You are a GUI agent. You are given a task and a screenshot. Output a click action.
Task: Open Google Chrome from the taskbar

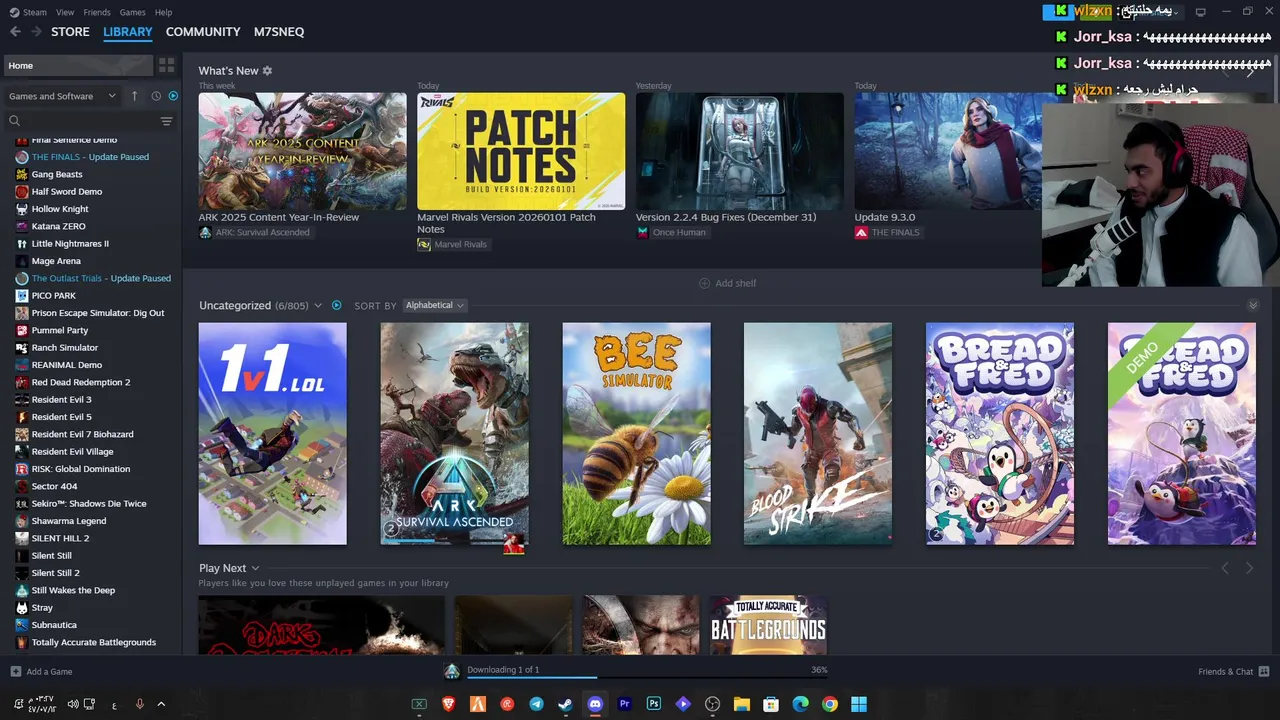click(830, 704)
